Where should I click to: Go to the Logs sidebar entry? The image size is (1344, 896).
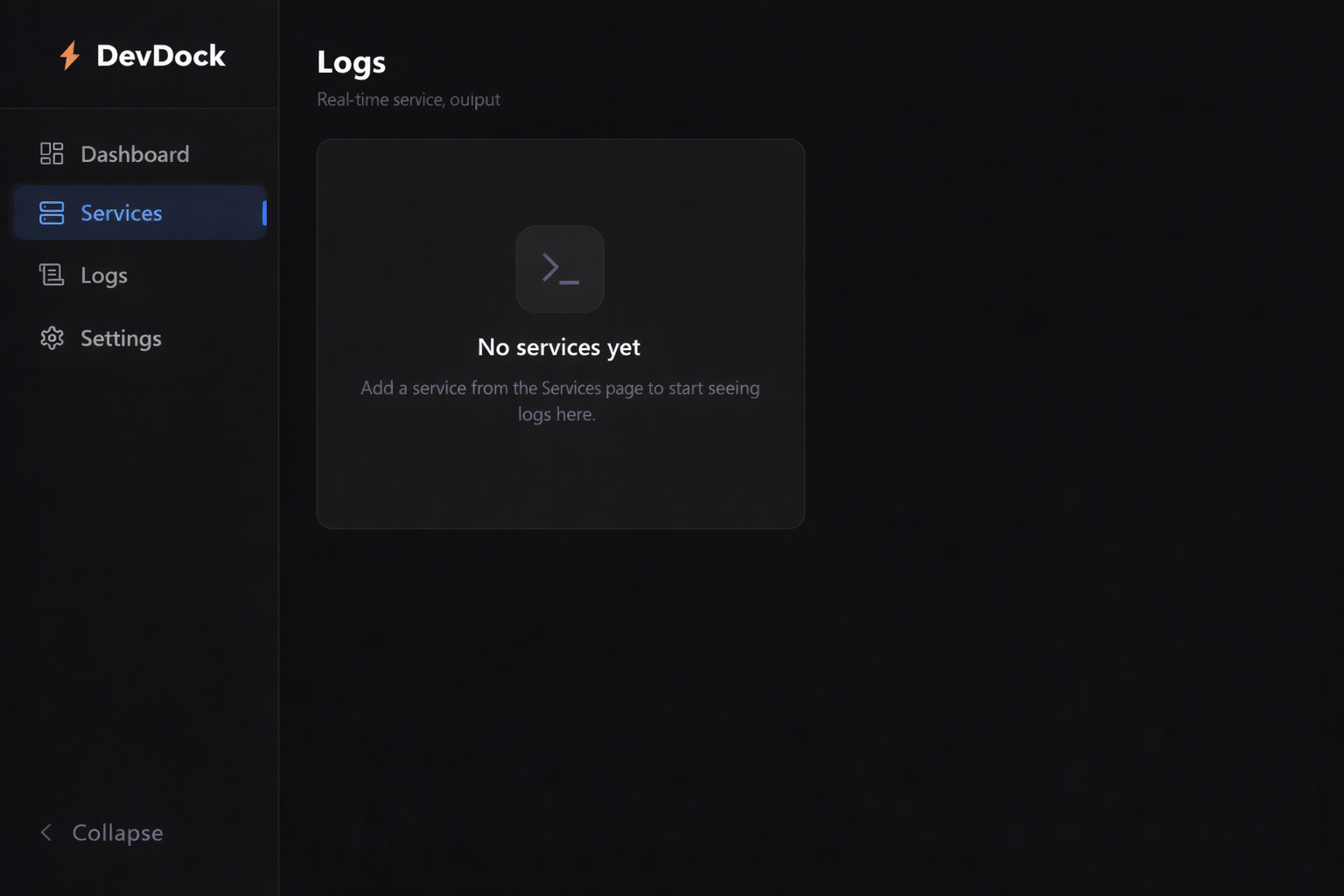point(103,276)
